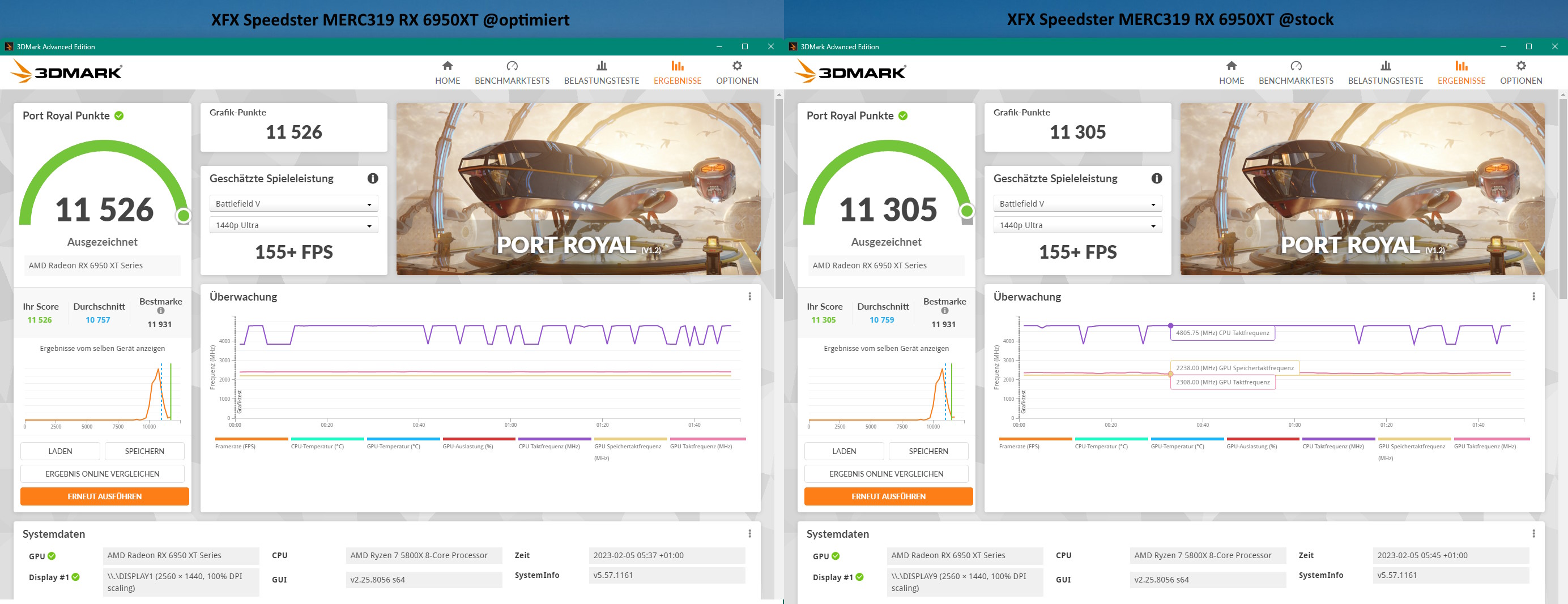Open HOME tab in optimiert window
The image size is (1568, 604).
(448, 72)
